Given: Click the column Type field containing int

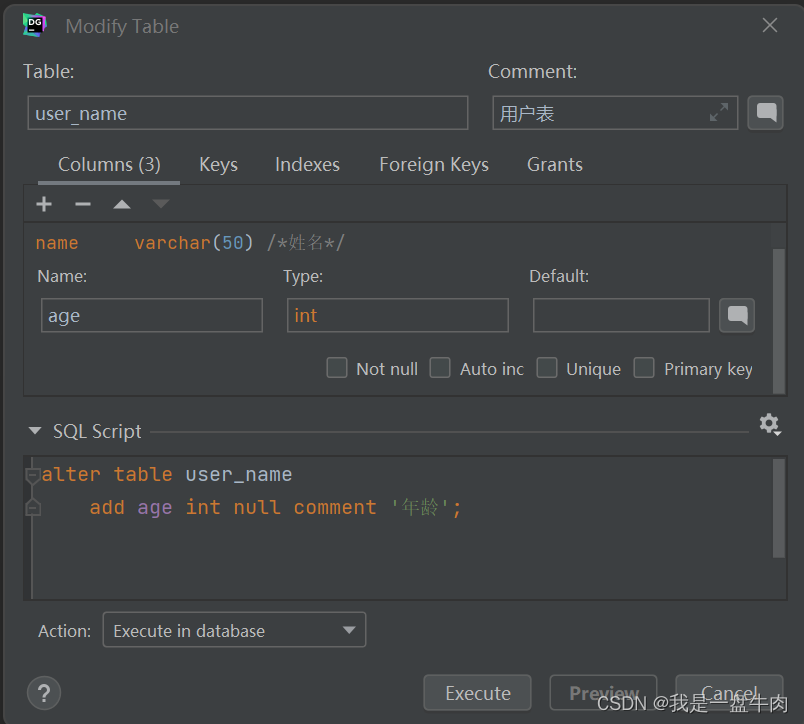Looking at the screenshot, I should 398,315.
